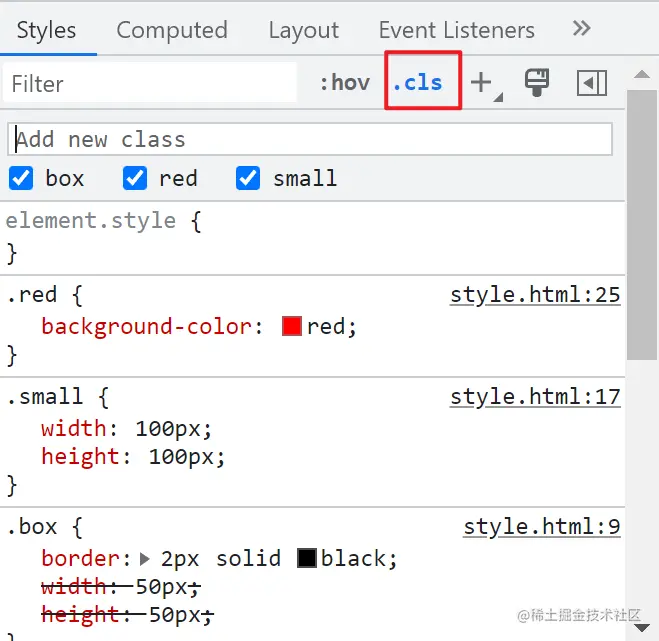The width and height of the screenshot is (659, 641).
Task: Expand the border shorthand triangle
Action: point(144,559)
